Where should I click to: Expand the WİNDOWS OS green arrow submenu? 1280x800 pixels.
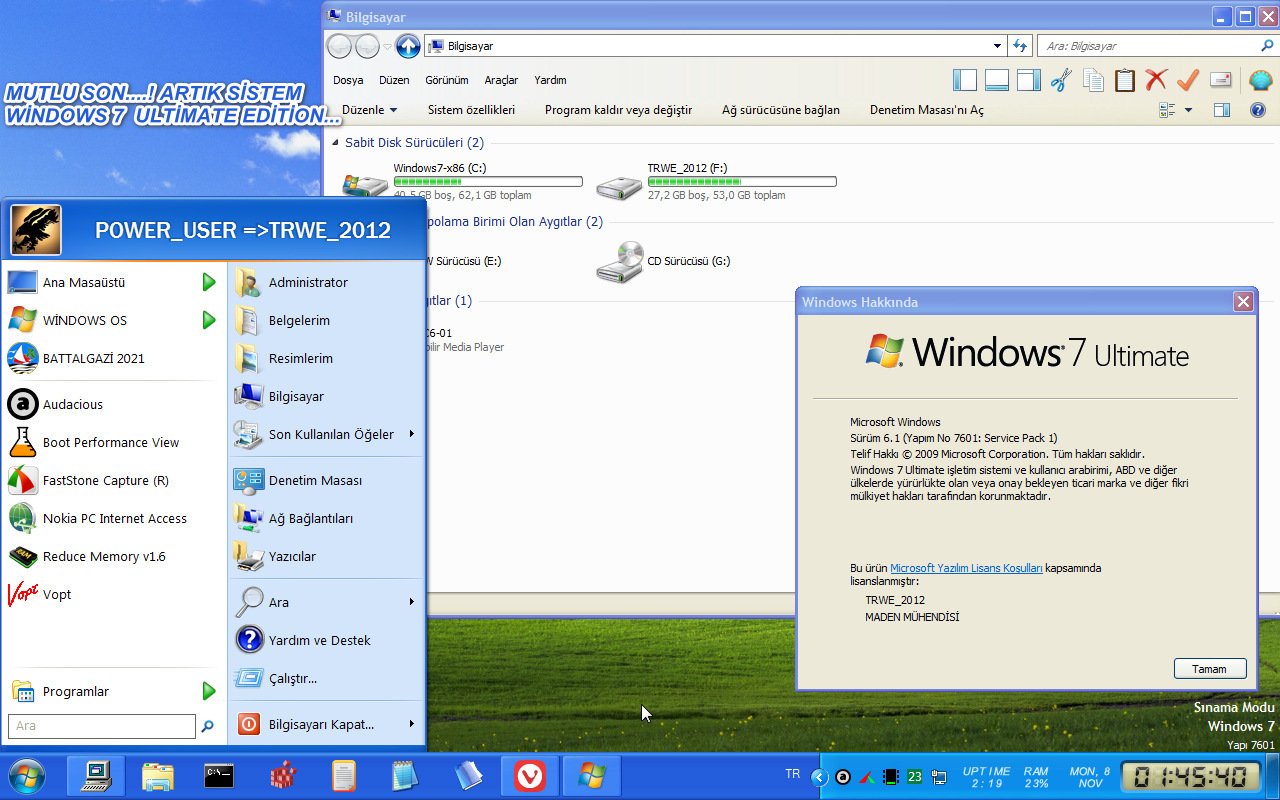tap(209, 320)
